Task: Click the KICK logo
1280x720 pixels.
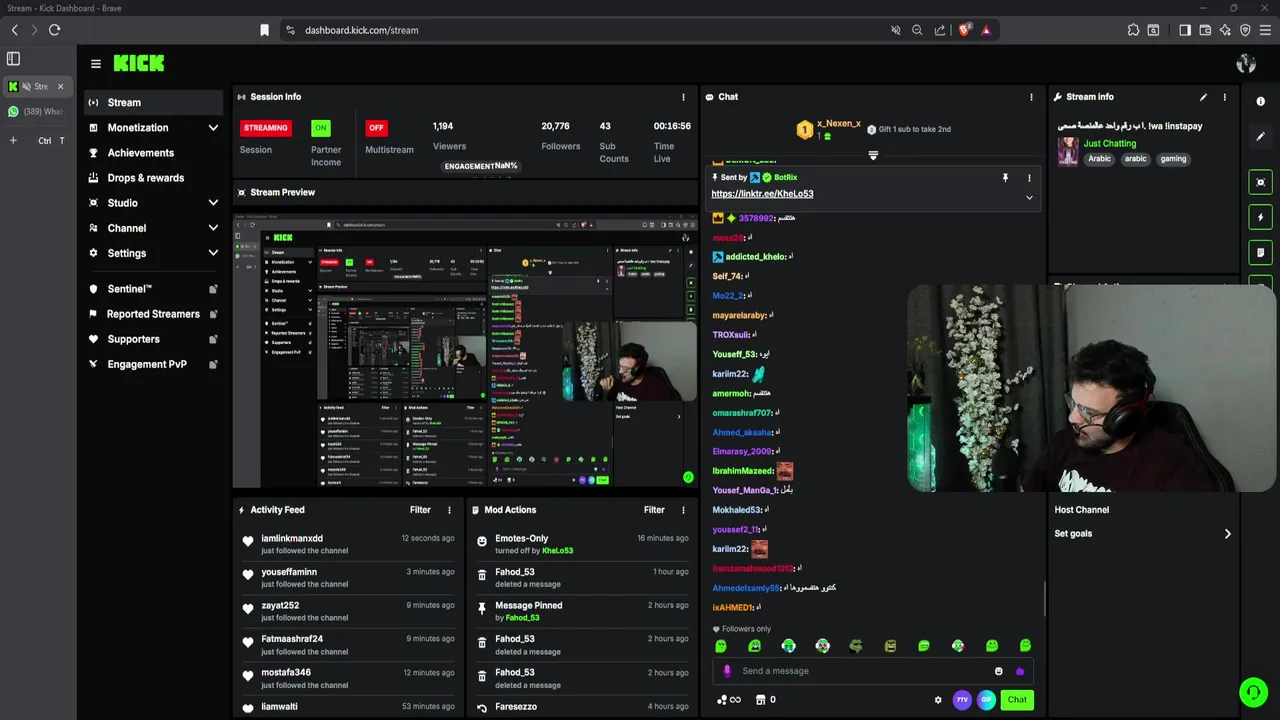Action: click(138, 63)
